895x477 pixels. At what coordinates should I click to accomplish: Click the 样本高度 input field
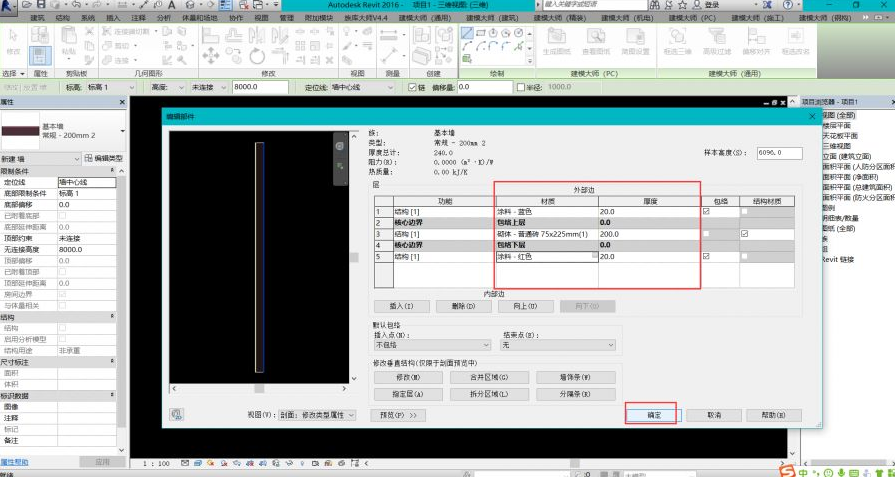(x=778, y=153)
